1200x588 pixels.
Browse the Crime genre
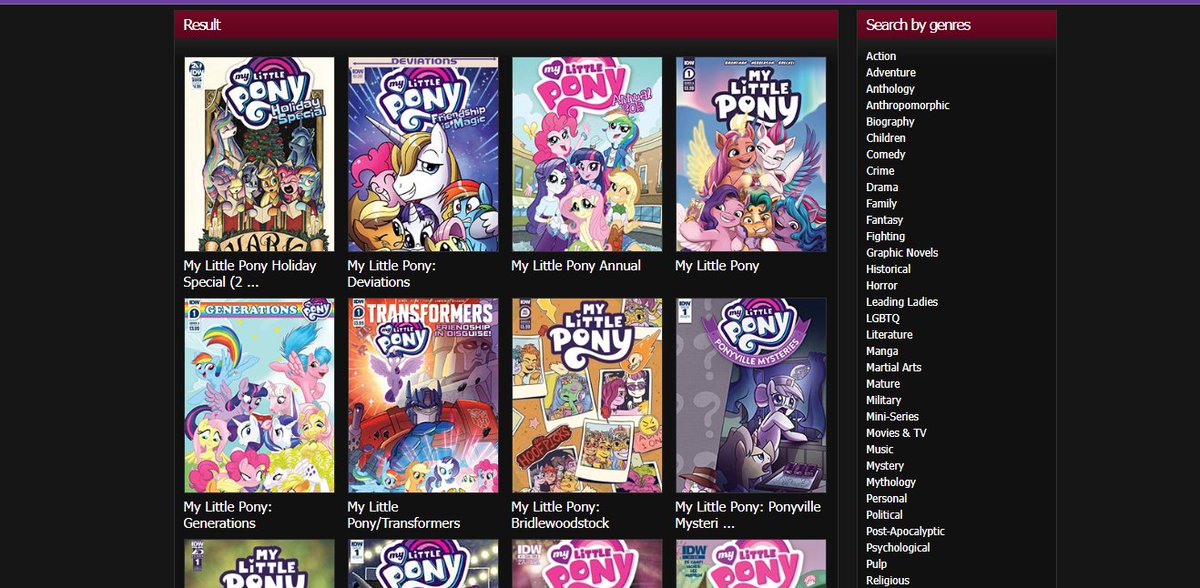880,171
